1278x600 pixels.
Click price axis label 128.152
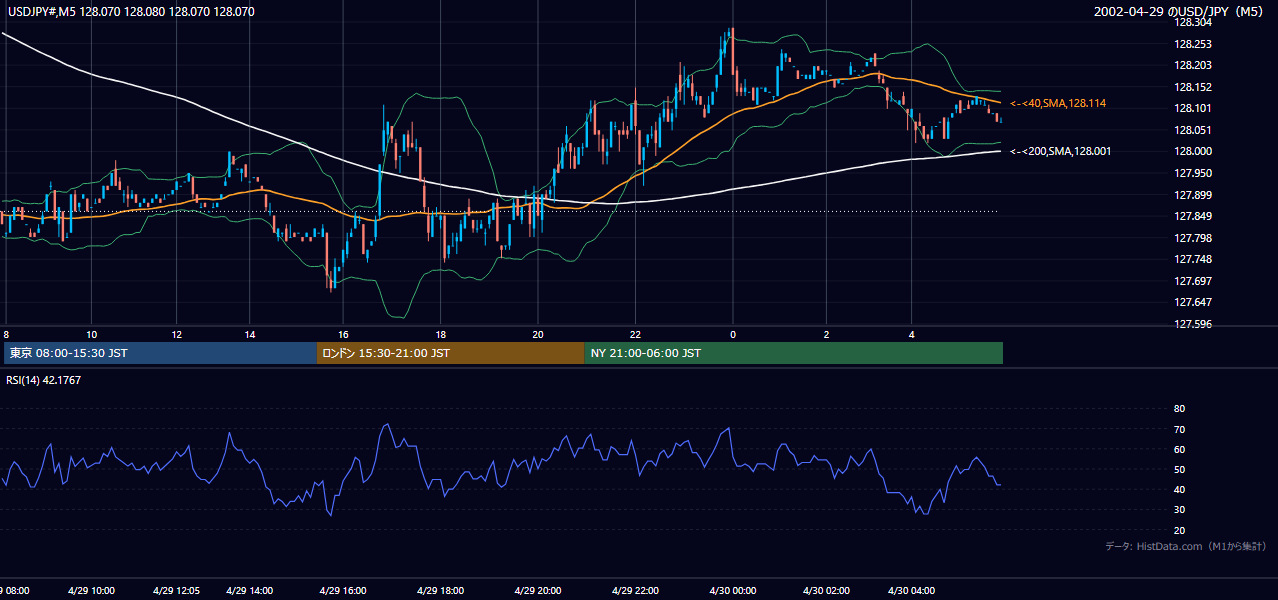coord(1194,87)
